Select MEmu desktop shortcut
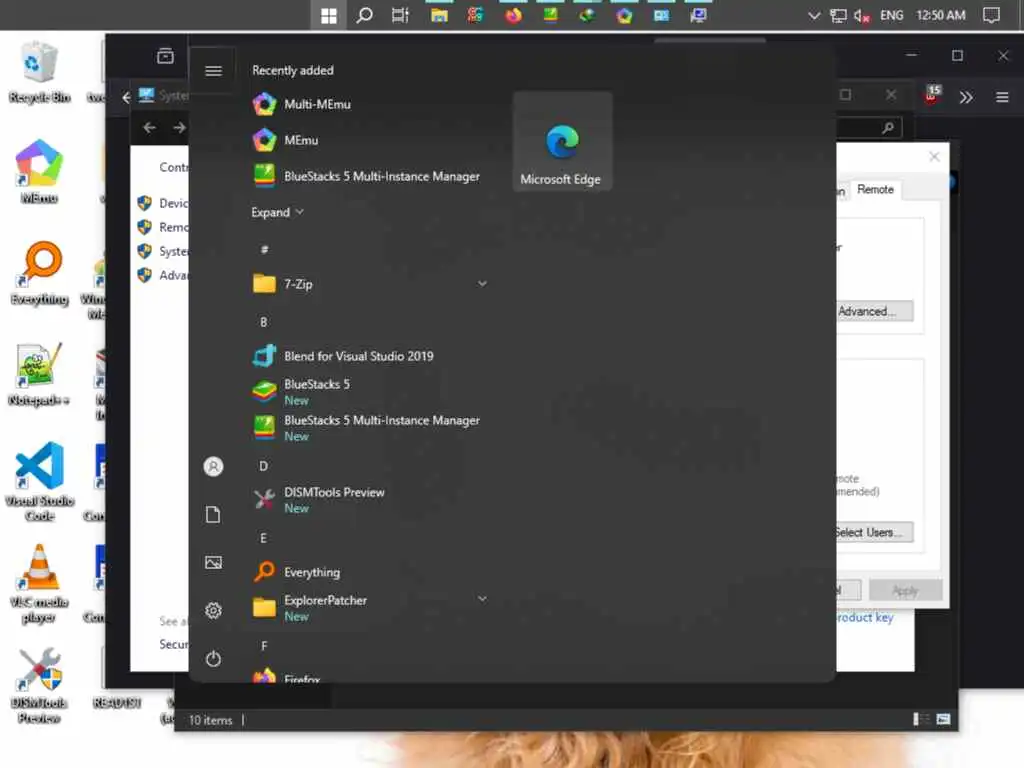1024x768 pixels. tap(39, 171)
